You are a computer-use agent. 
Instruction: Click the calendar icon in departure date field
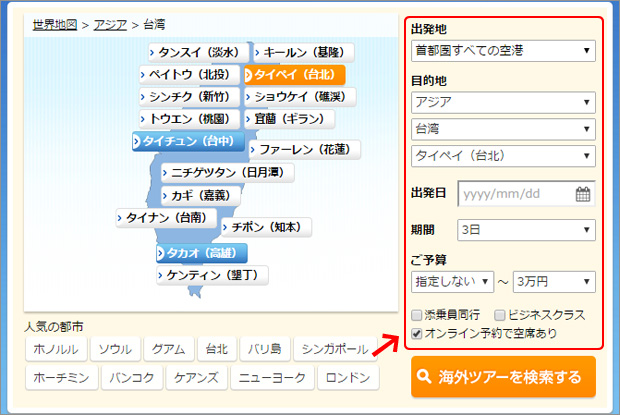click(584, 194)
